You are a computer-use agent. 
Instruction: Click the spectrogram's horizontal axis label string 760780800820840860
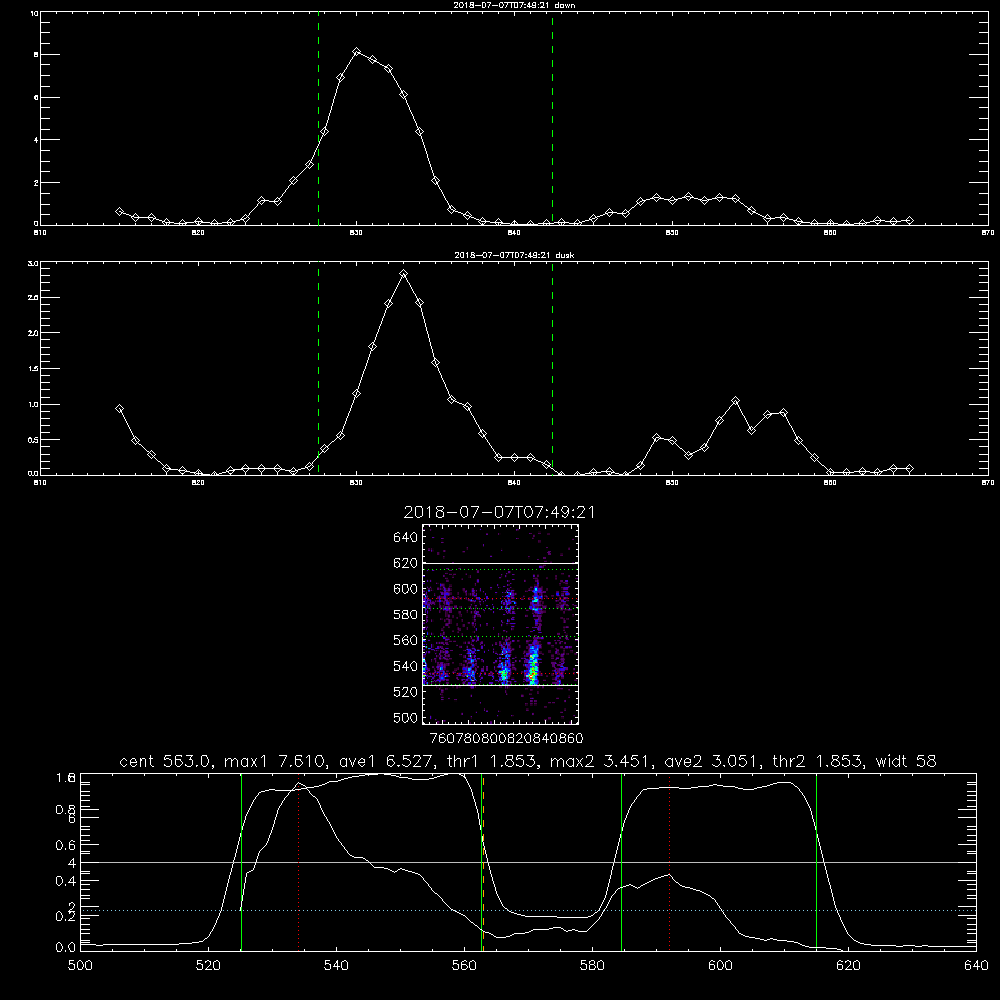point(506,738)
